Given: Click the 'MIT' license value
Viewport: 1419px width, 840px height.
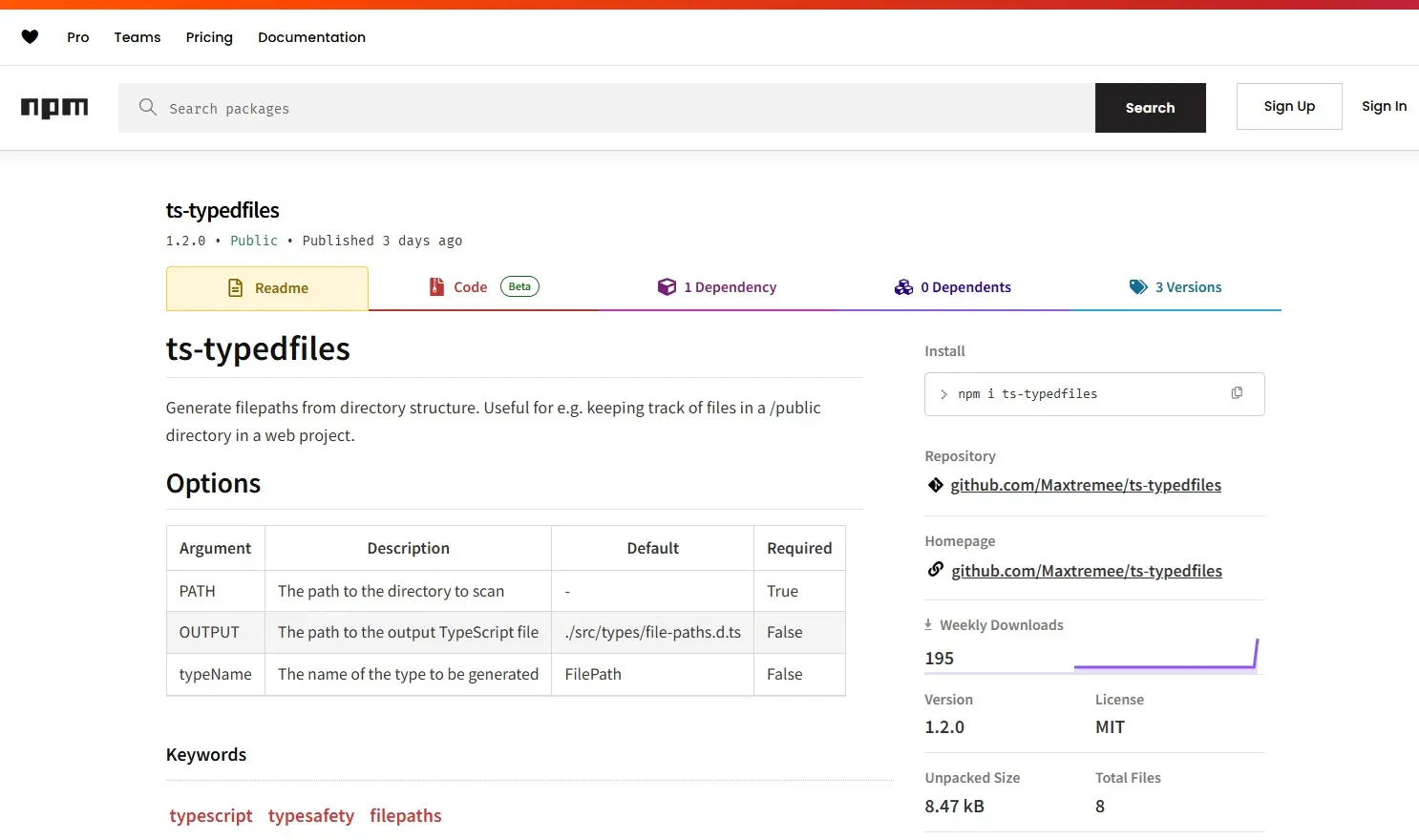Looking at the screenshot, I should (1110, 726).
